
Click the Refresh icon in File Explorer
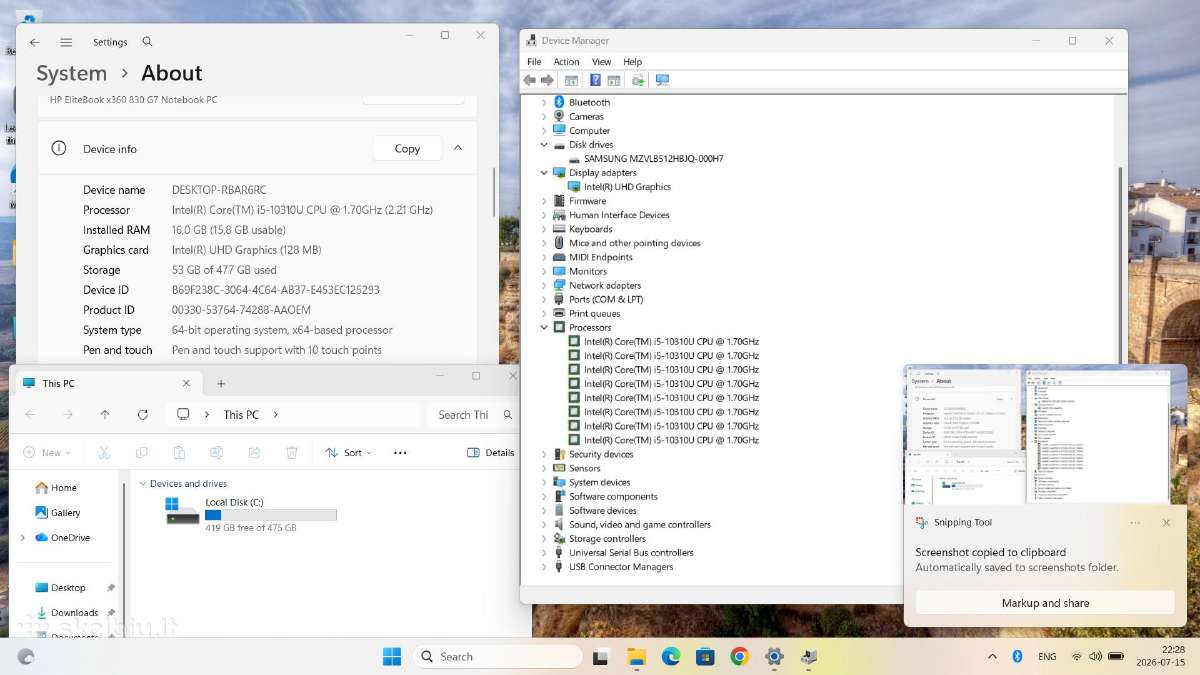pos(143,414)
